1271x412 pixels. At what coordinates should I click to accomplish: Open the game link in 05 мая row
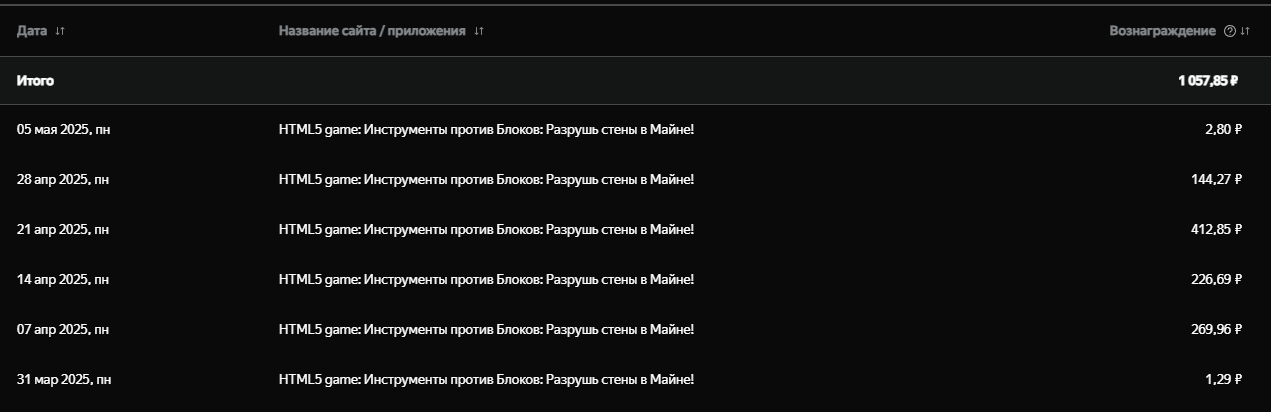[486, 129]
